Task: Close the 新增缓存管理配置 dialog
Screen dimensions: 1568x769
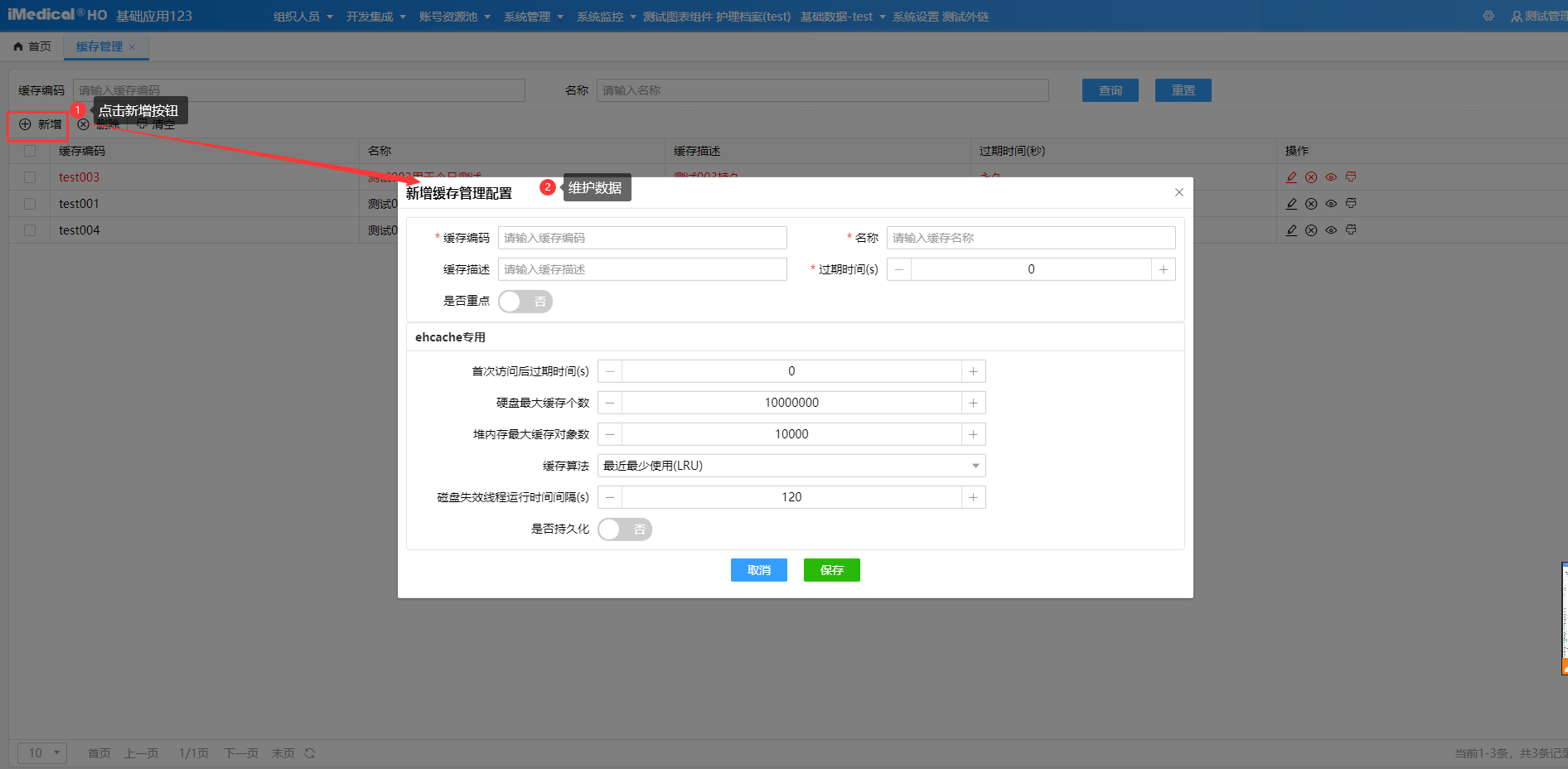Action: (1179, 192)
